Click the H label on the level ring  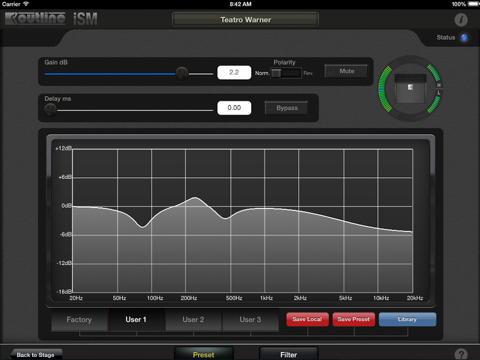[x=439, y=85]
